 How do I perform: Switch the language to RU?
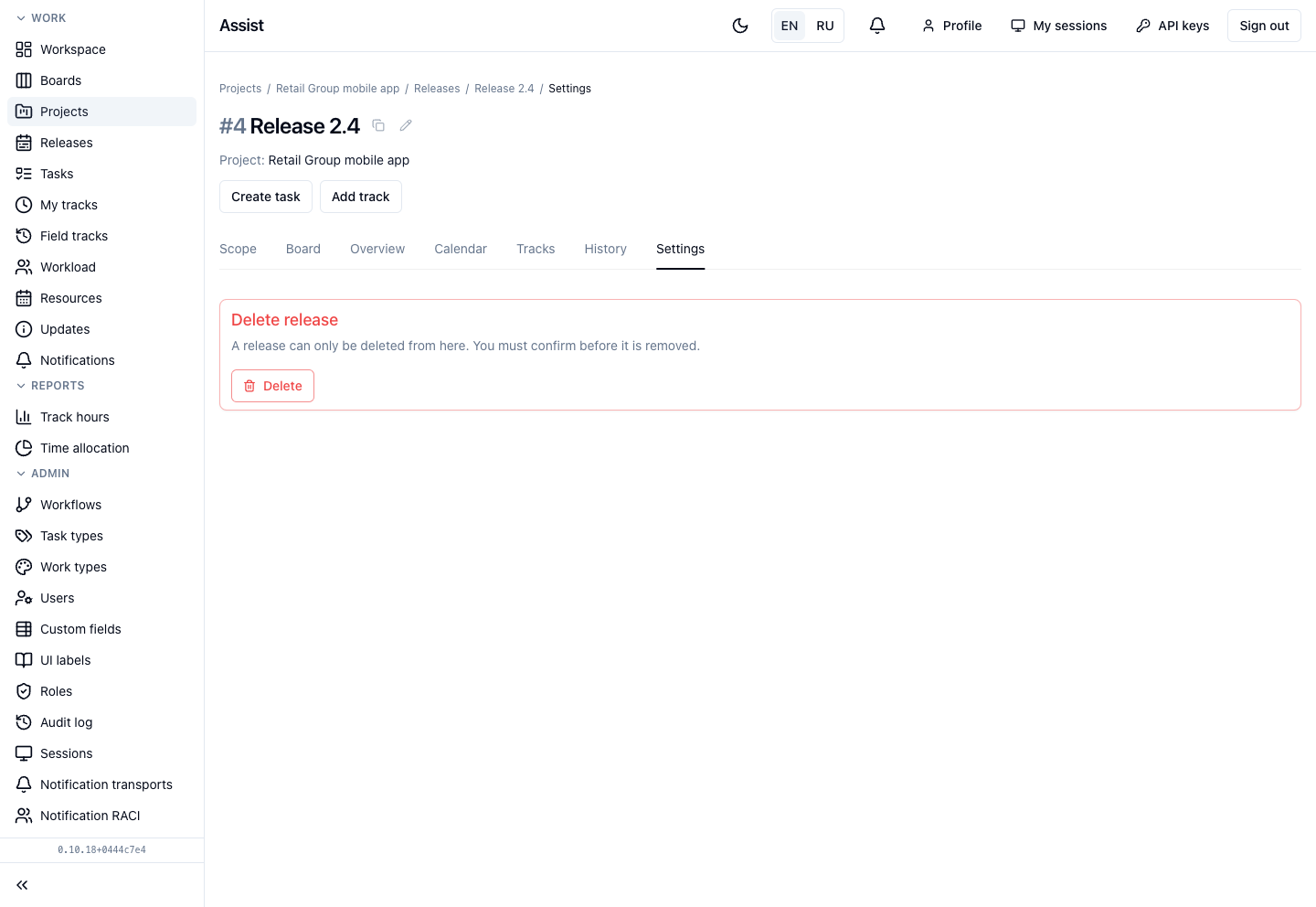pos(825,26)
